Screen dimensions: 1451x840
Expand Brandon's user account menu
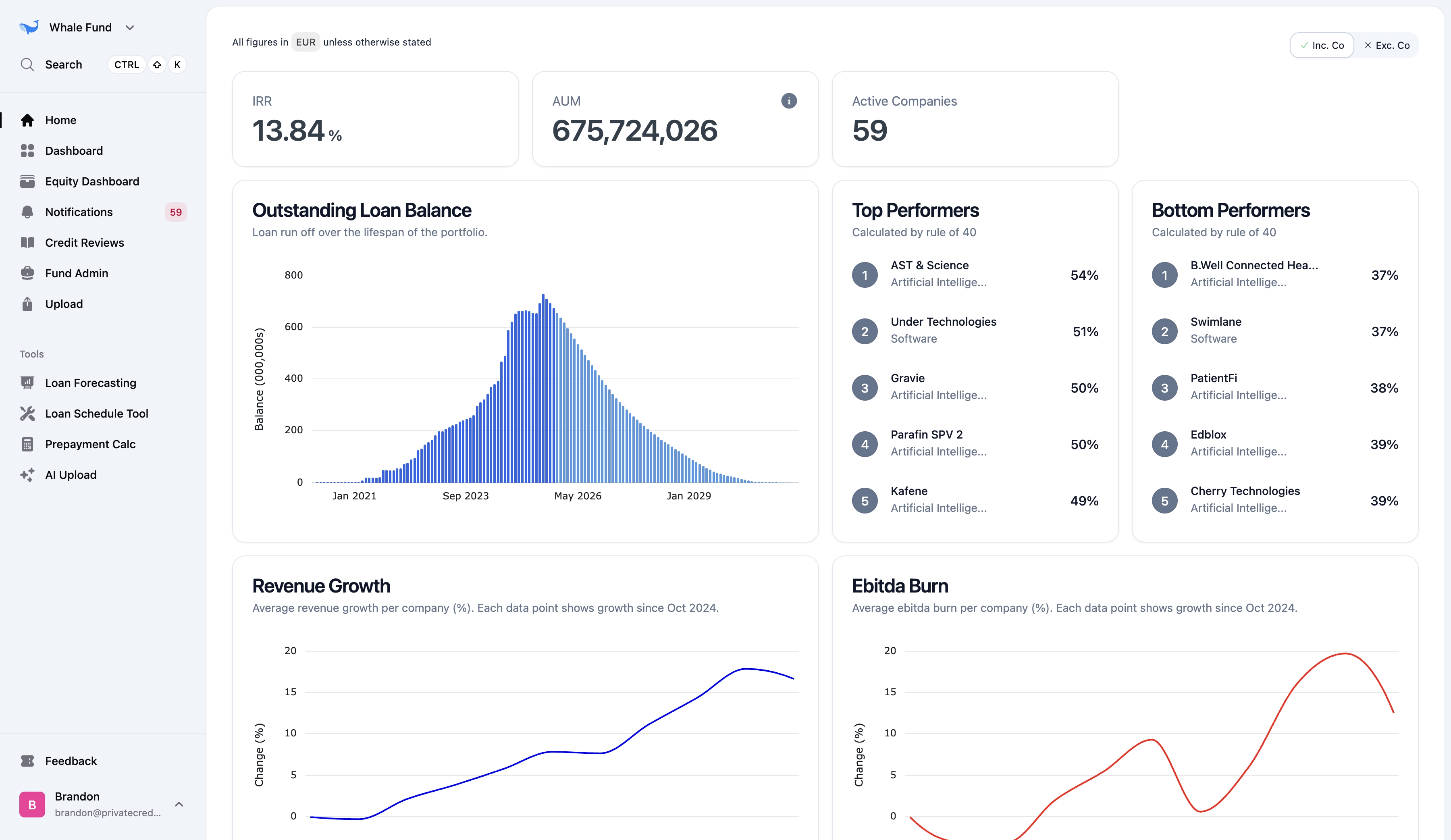(x=179, y=804)
